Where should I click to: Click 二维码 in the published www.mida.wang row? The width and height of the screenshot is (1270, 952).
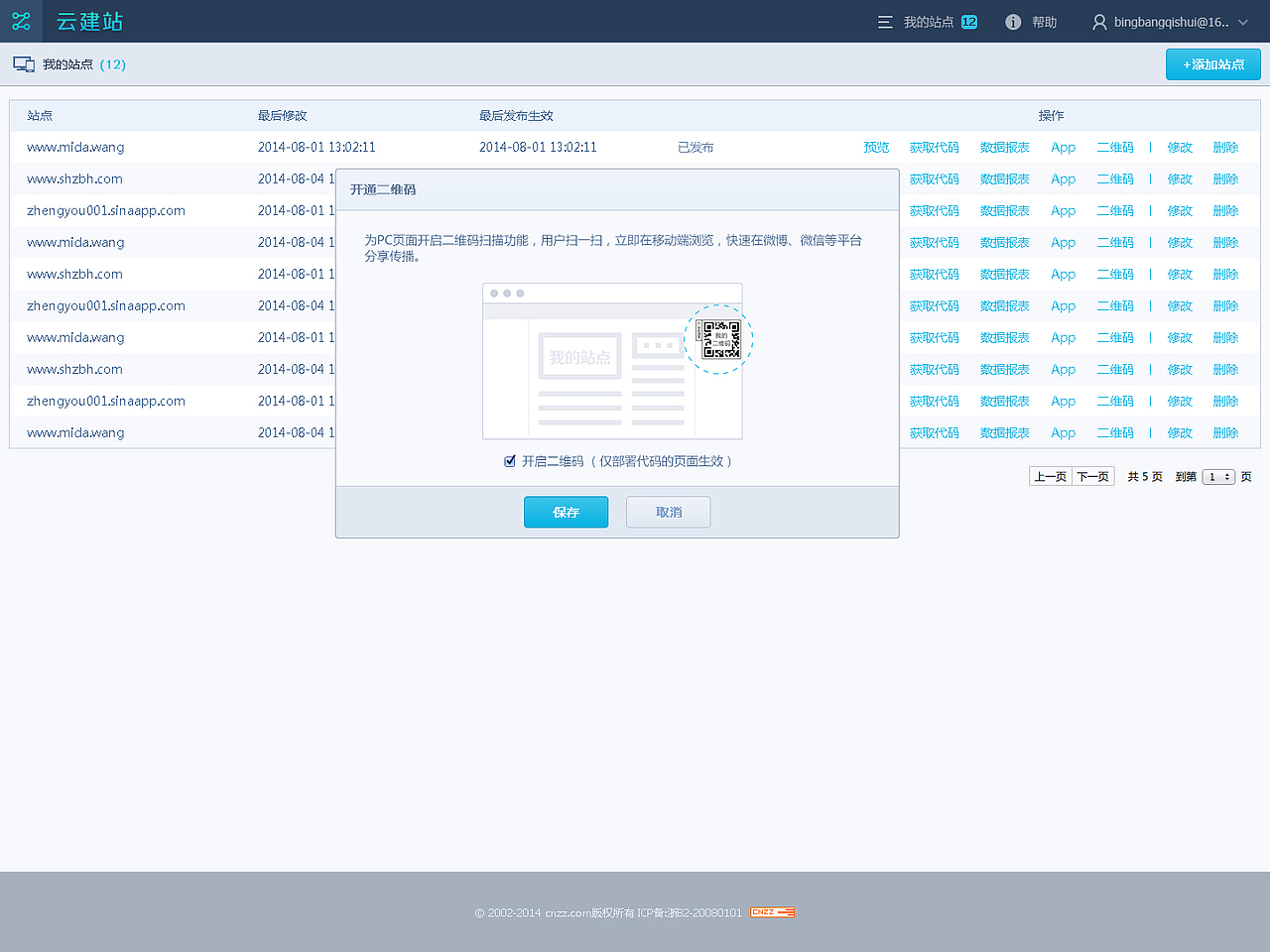click(x=1115, y=147)
